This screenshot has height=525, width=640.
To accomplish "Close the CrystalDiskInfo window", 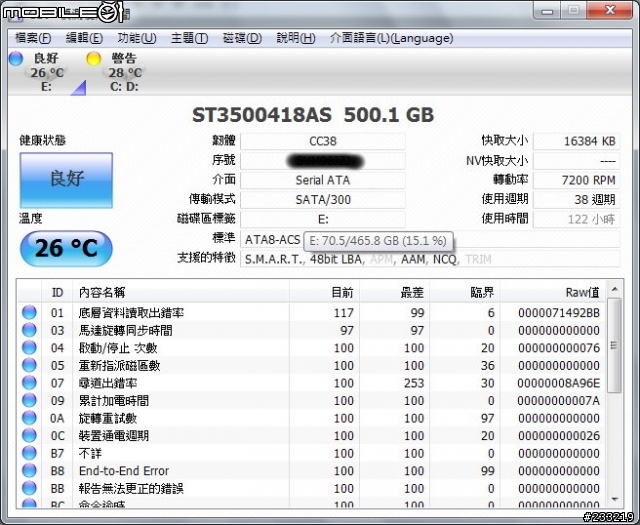I will point(610,11).
